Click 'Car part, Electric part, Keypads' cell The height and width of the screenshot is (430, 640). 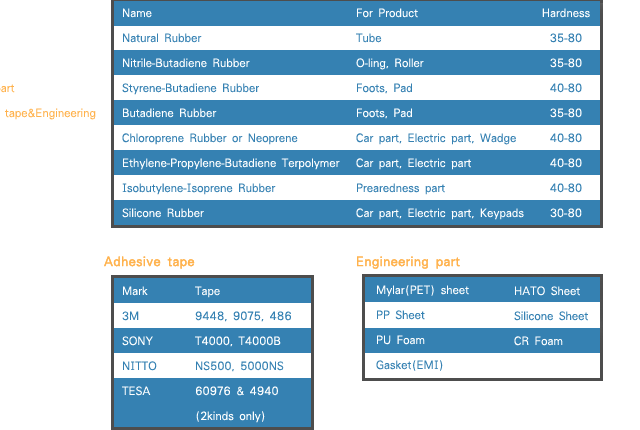(440, 213)
